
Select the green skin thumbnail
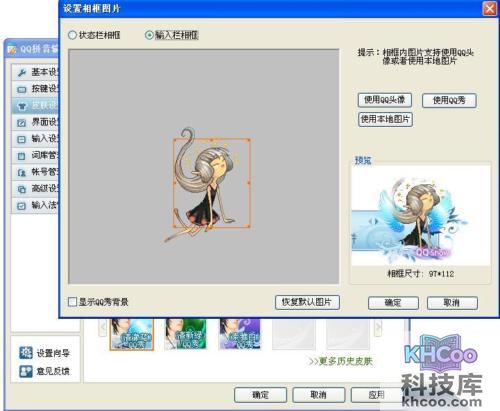pos(186,334)
